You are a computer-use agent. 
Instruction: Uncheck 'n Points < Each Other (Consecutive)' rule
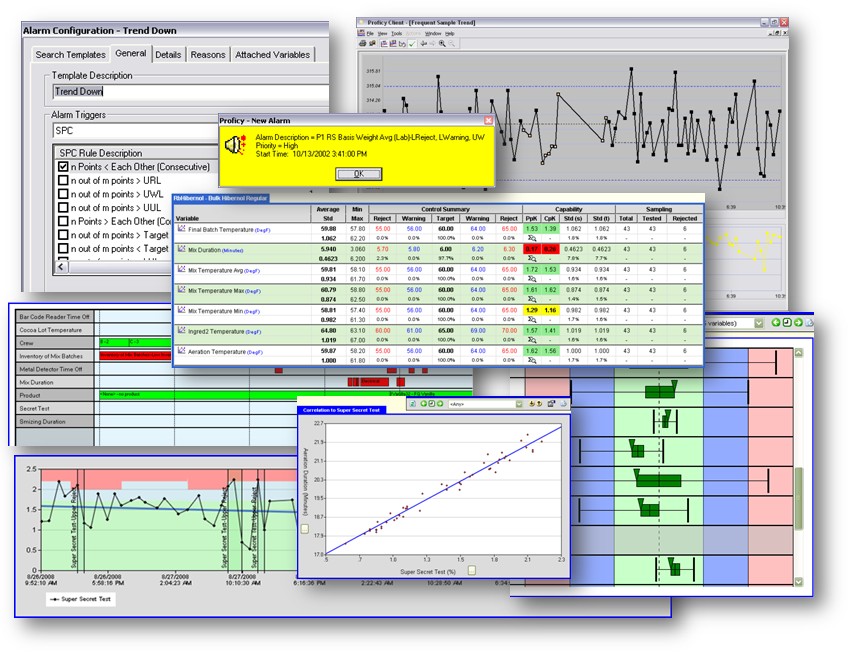click(63, 167)
